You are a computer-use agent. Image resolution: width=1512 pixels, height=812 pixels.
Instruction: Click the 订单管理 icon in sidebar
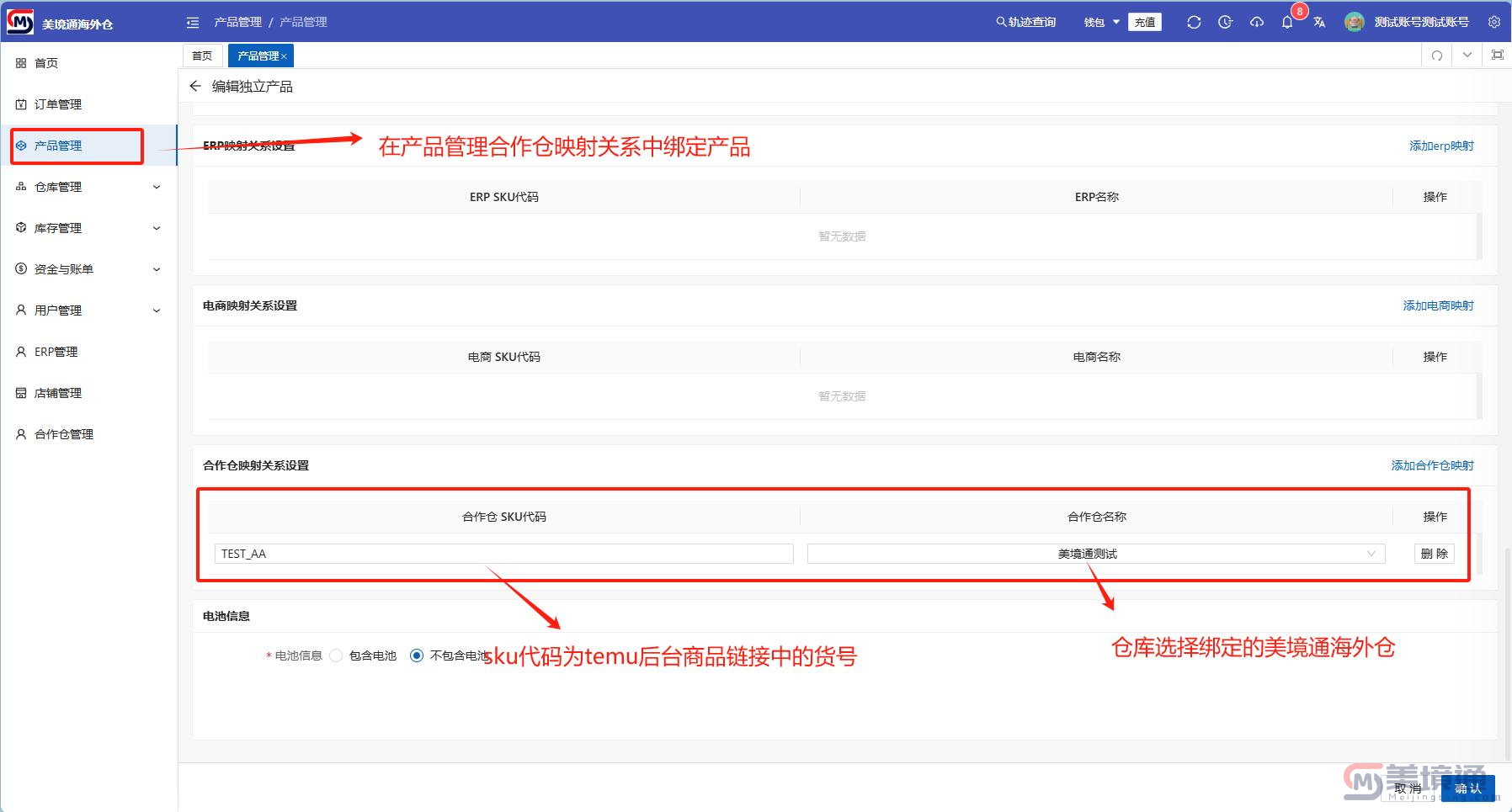coord(21,104)
